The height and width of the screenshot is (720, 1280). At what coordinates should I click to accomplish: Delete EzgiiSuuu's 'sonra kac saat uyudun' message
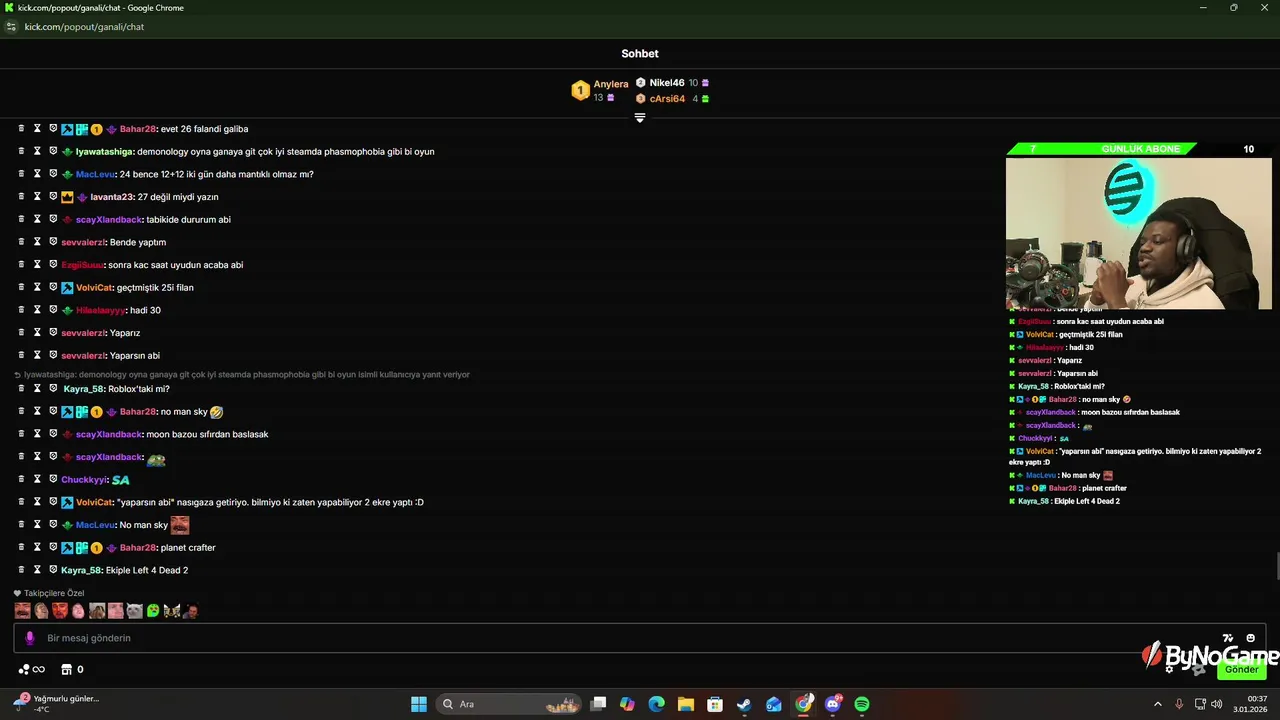[x=21, y=265]
